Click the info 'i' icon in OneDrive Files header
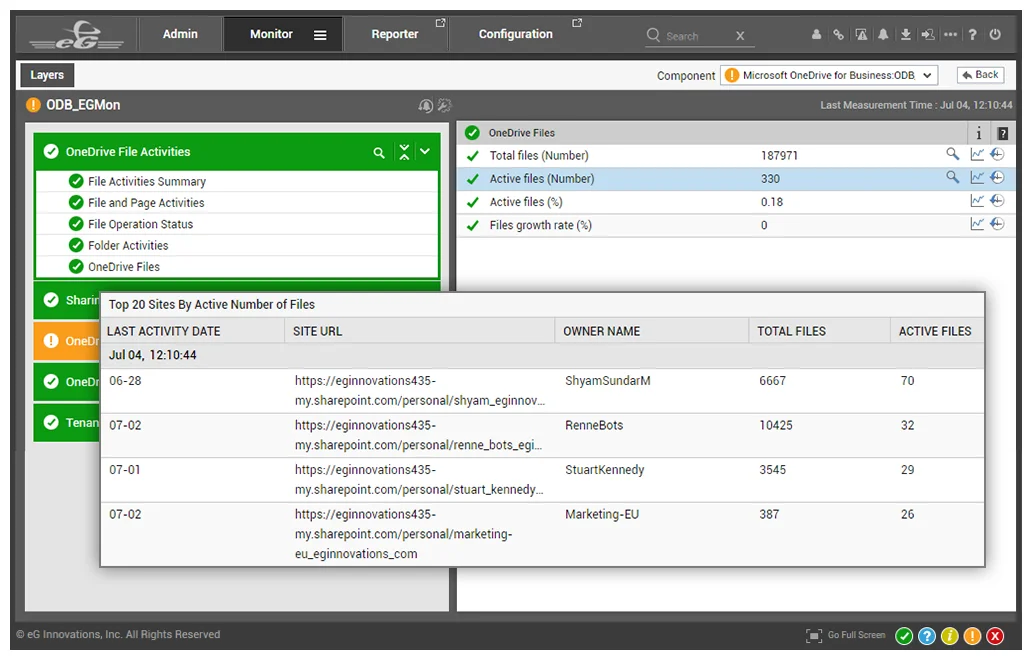This screenshot has width=1032, height=660. (979, 134)
